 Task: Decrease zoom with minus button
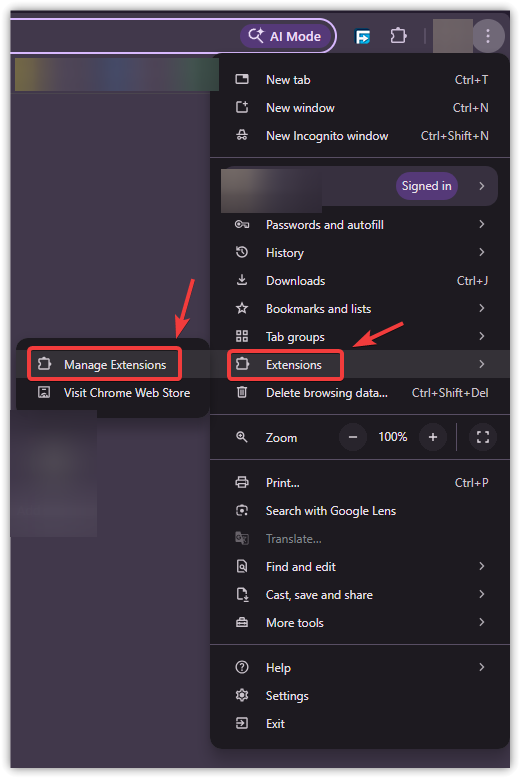pos(353,437)
